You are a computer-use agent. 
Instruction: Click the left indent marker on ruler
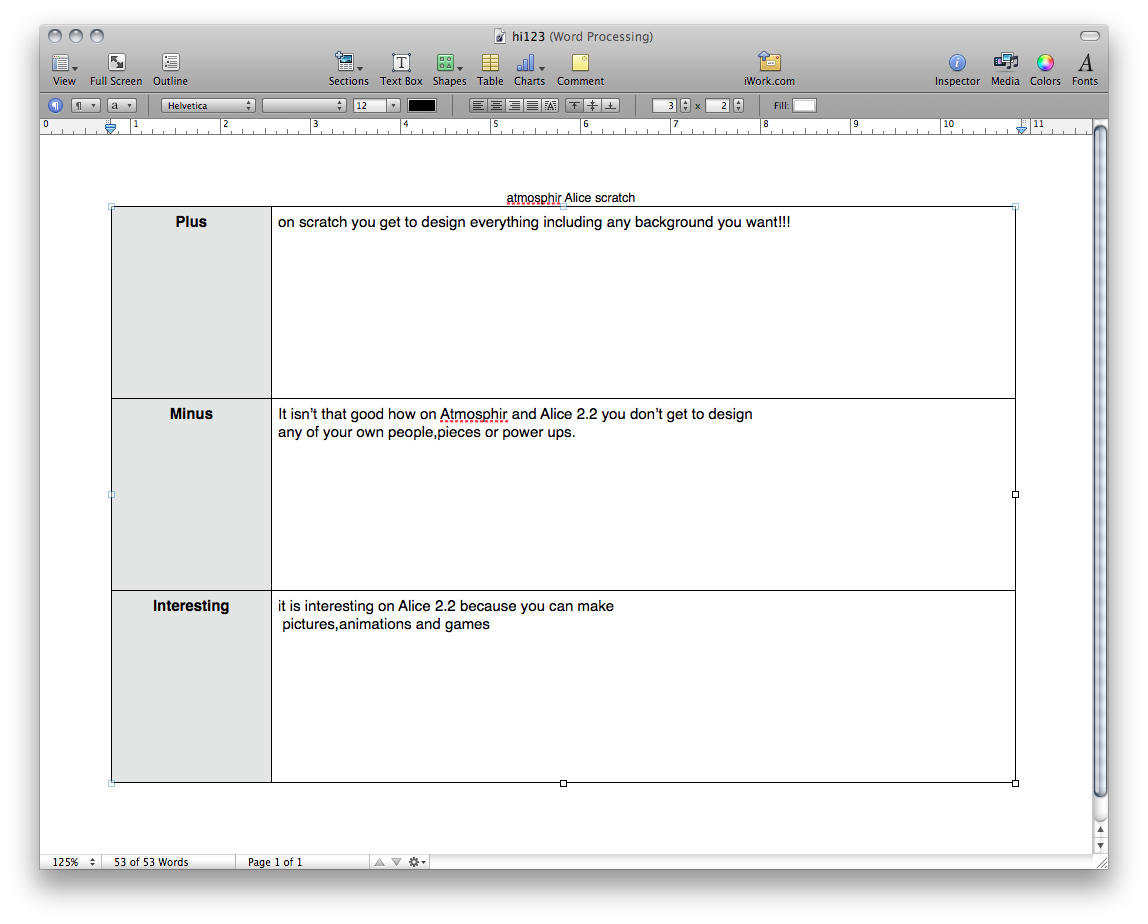coord(110,128)
